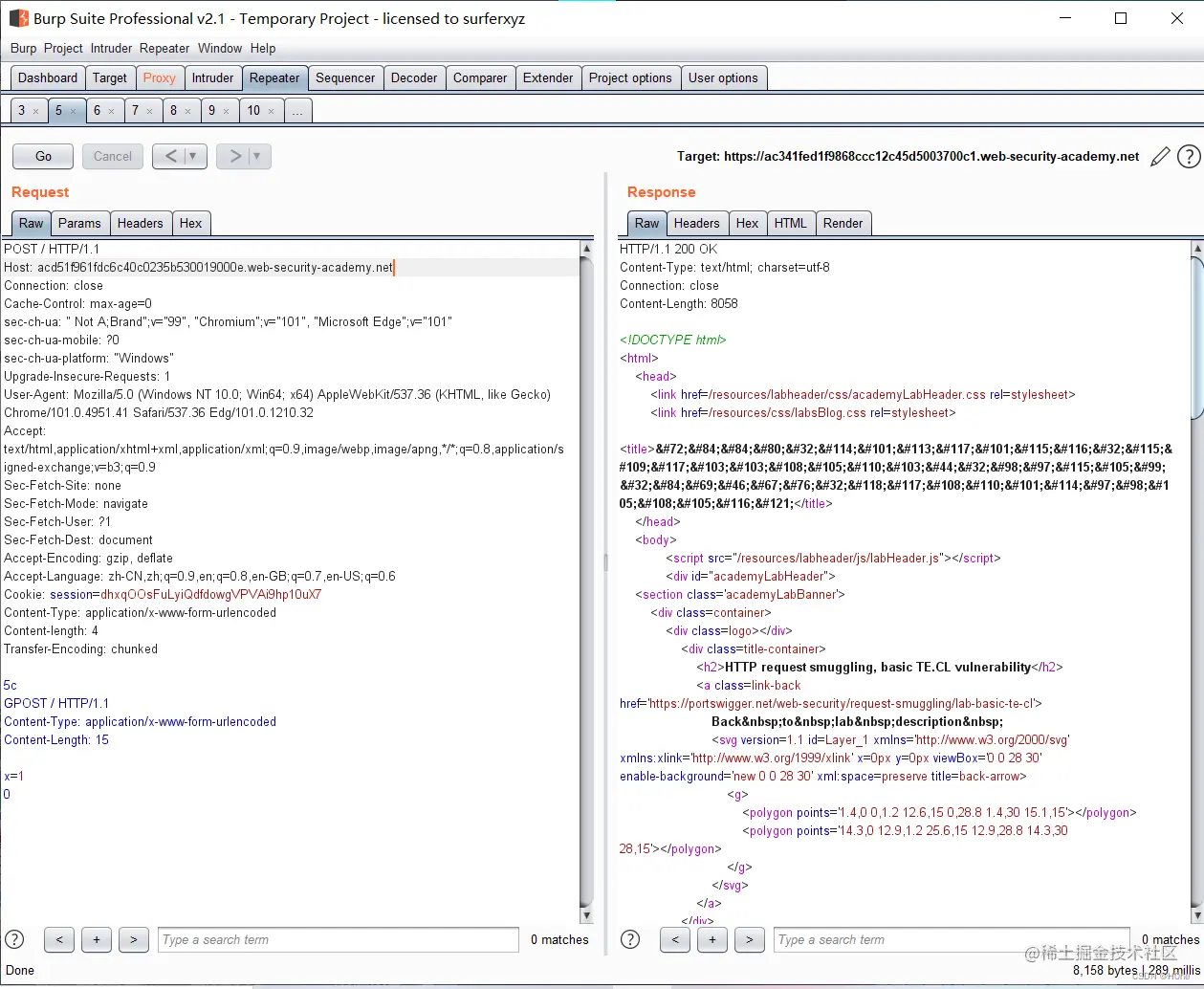1204x989 pixels.
Task: Open the back history dropdown arrow
Action: [194, 156]
